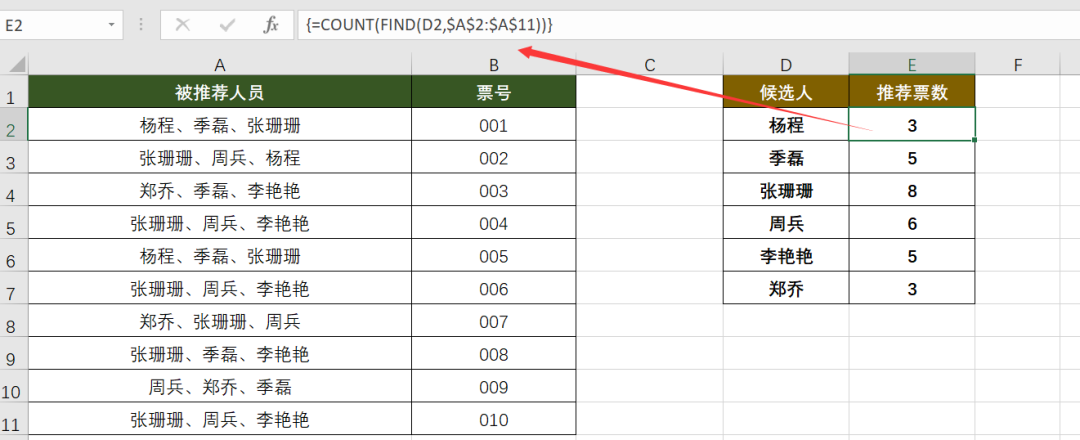The image size is (1080, 440).
Task: Select cell with 郑乔、张珊珊、周兵
Action: click(x=220, y=322)
